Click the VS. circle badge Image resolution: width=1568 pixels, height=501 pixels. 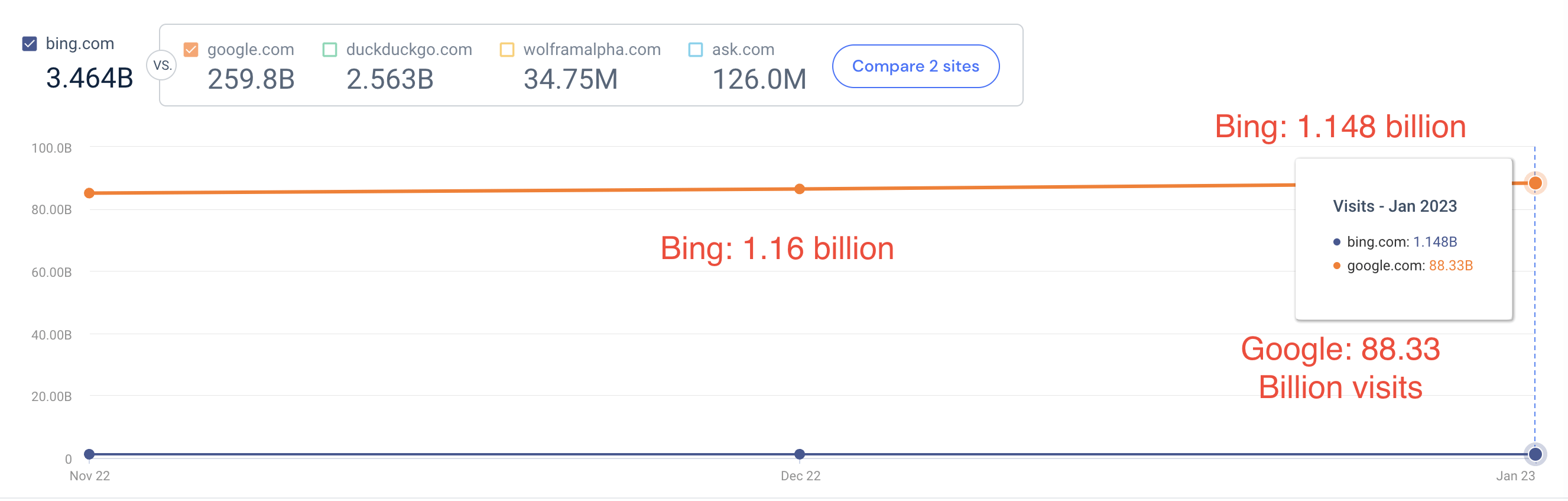click(162, 66)
